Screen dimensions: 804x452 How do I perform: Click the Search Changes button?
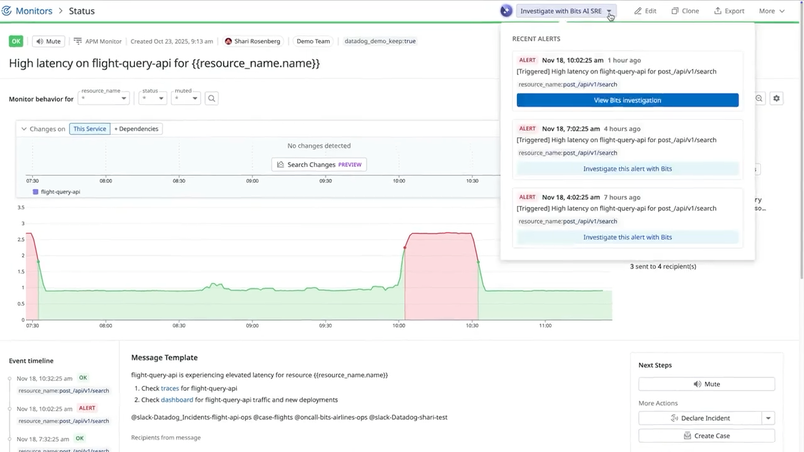click(x=319, y=165)
